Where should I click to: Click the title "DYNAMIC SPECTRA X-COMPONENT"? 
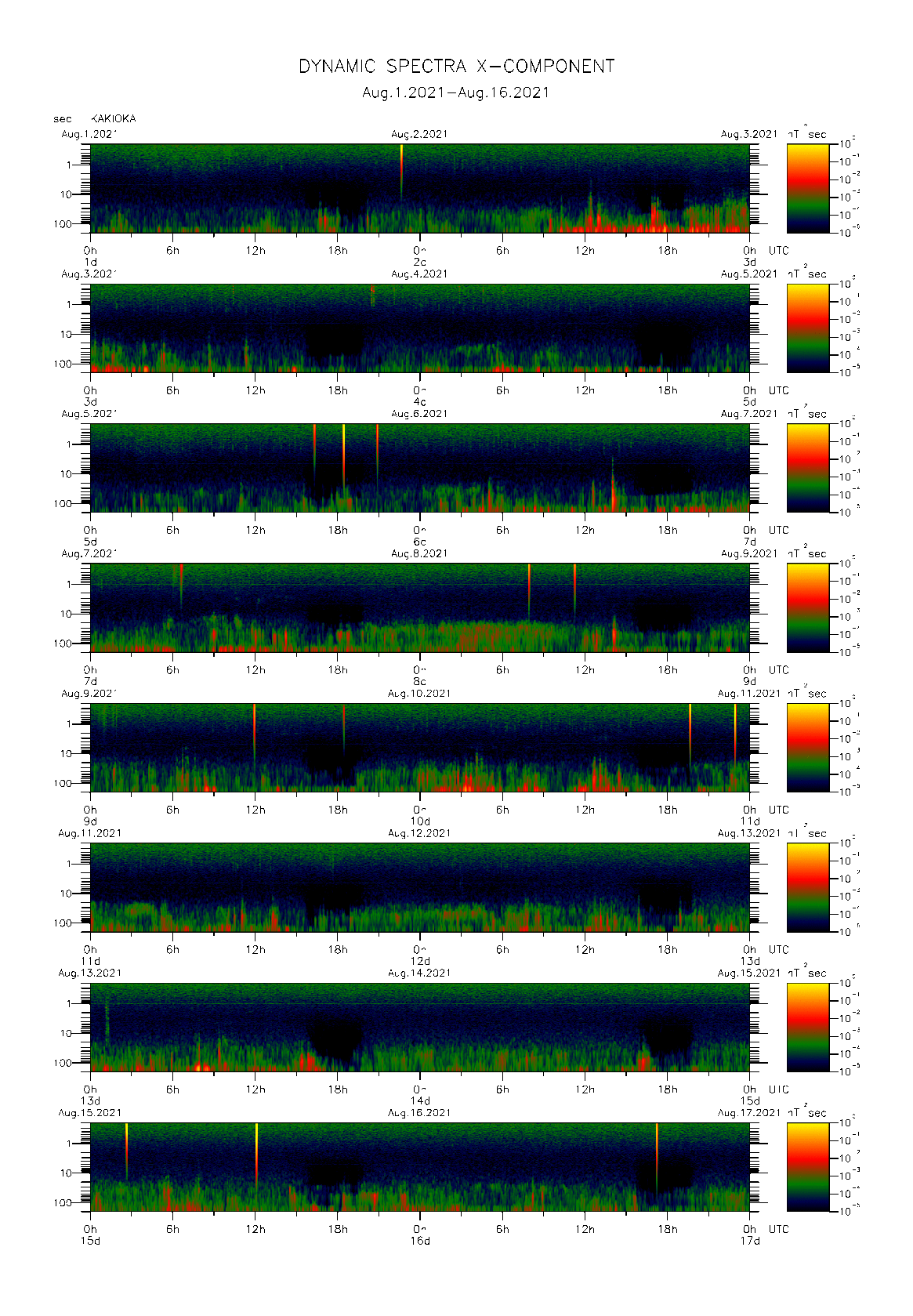[x=456, y=67]
